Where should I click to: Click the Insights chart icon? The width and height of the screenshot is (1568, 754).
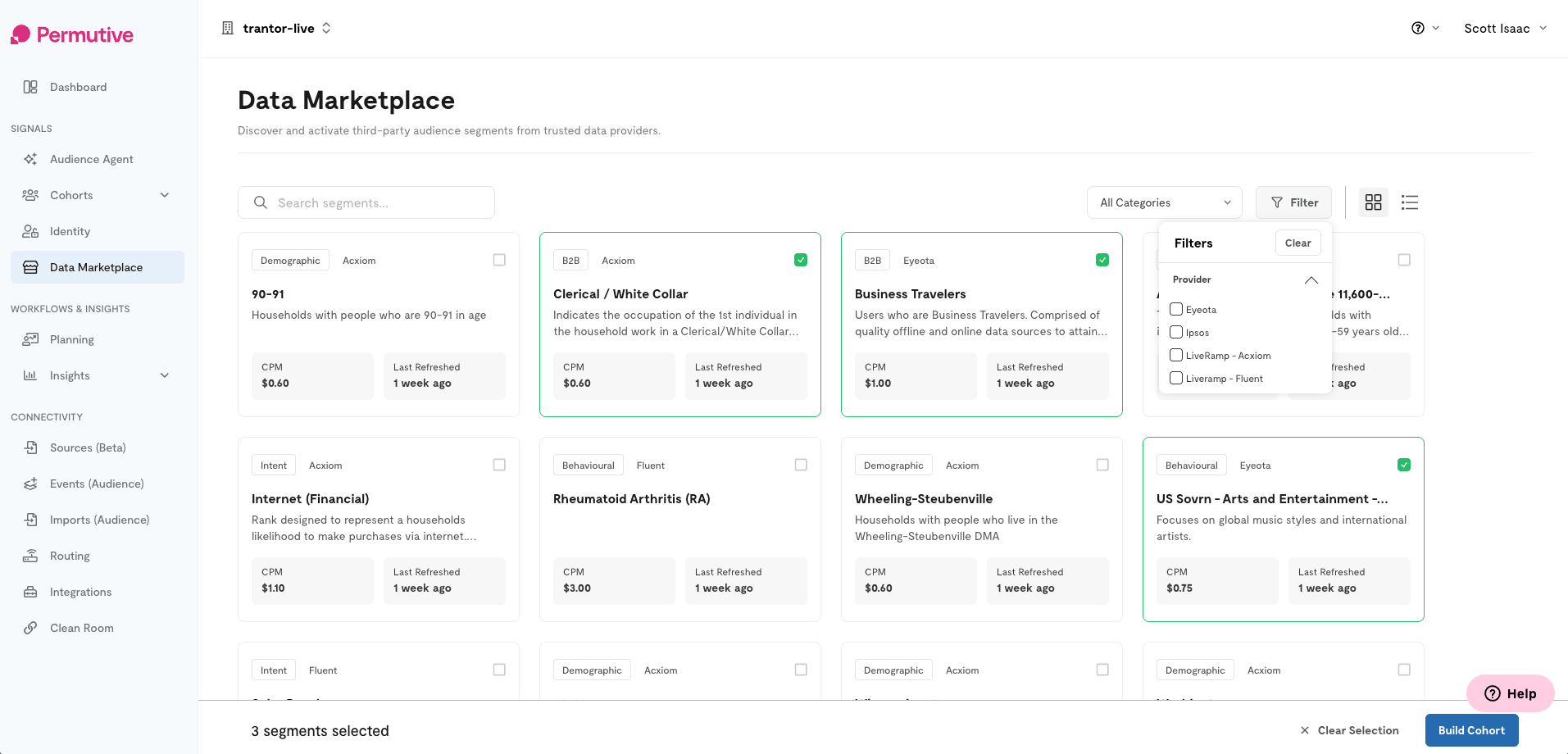click(30, 375)
